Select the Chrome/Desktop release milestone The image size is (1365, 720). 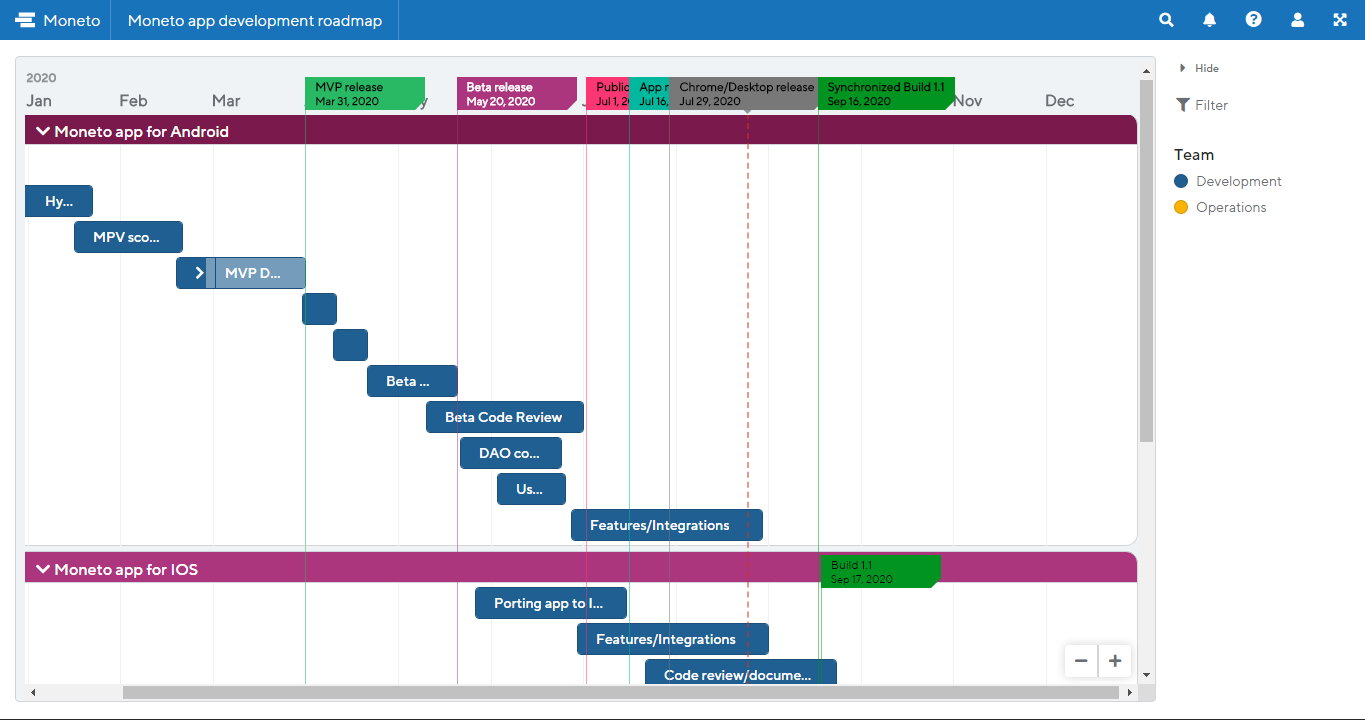coord(744,94)
